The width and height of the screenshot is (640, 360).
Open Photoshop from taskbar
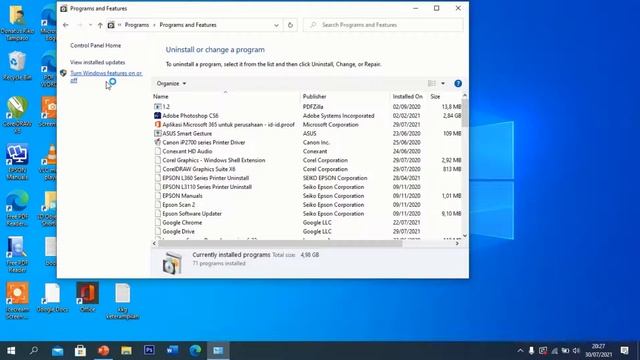[149, 350]
